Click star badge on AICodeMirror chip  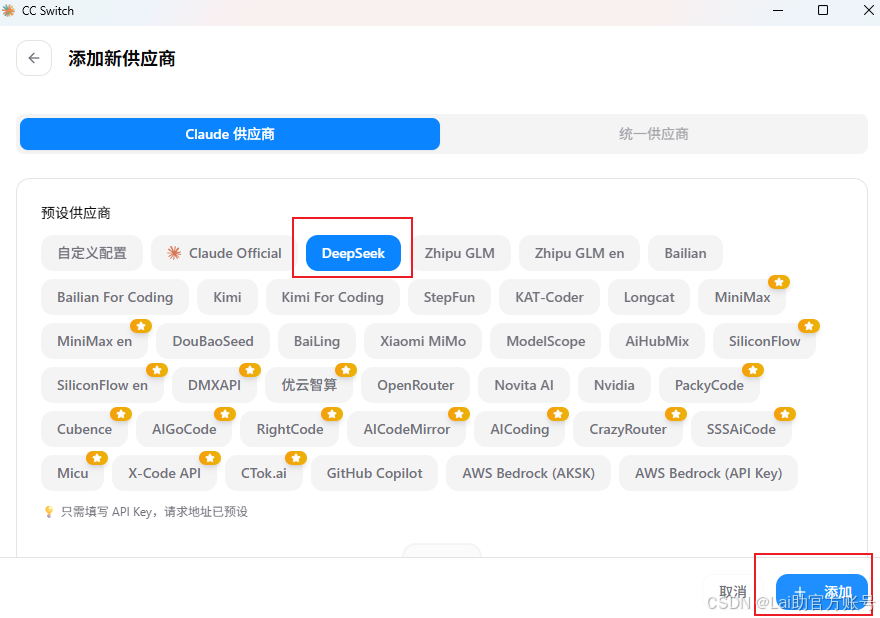(459, 414)
